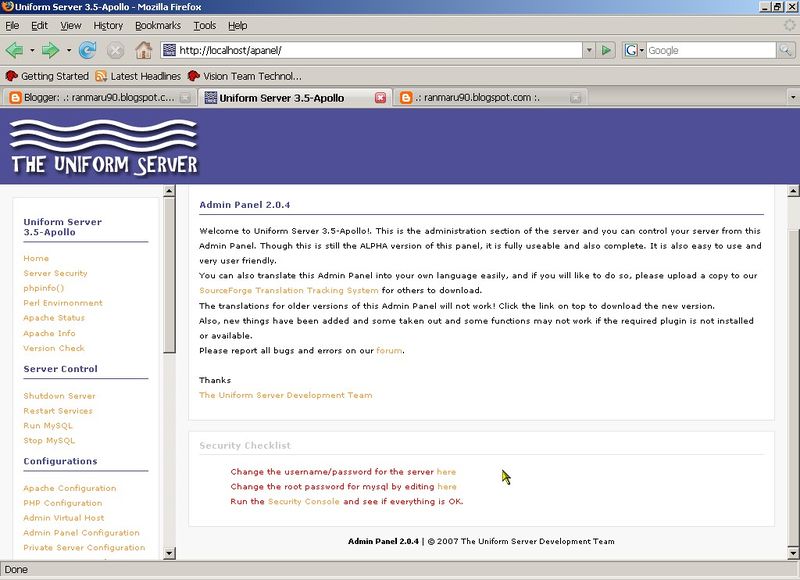Open the File menu
This screenshot has width=800, height=580.
12,26
